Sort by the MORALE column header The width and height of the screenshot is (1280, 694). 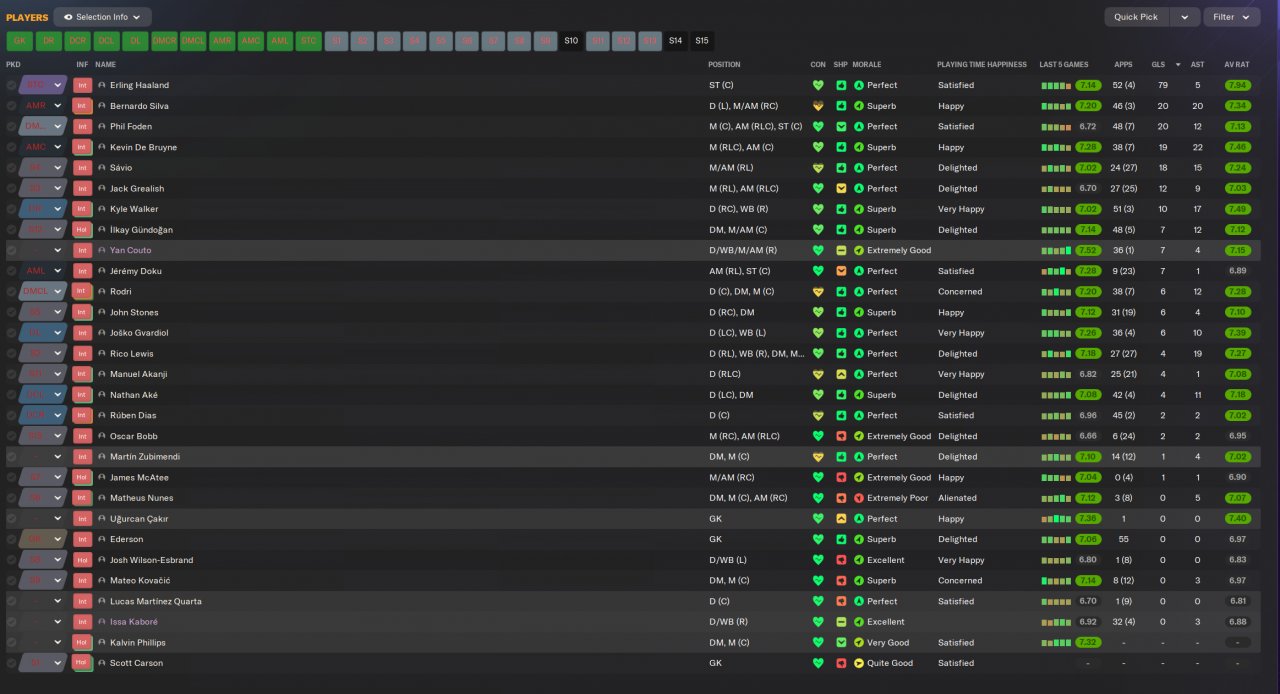coord(866,64)
